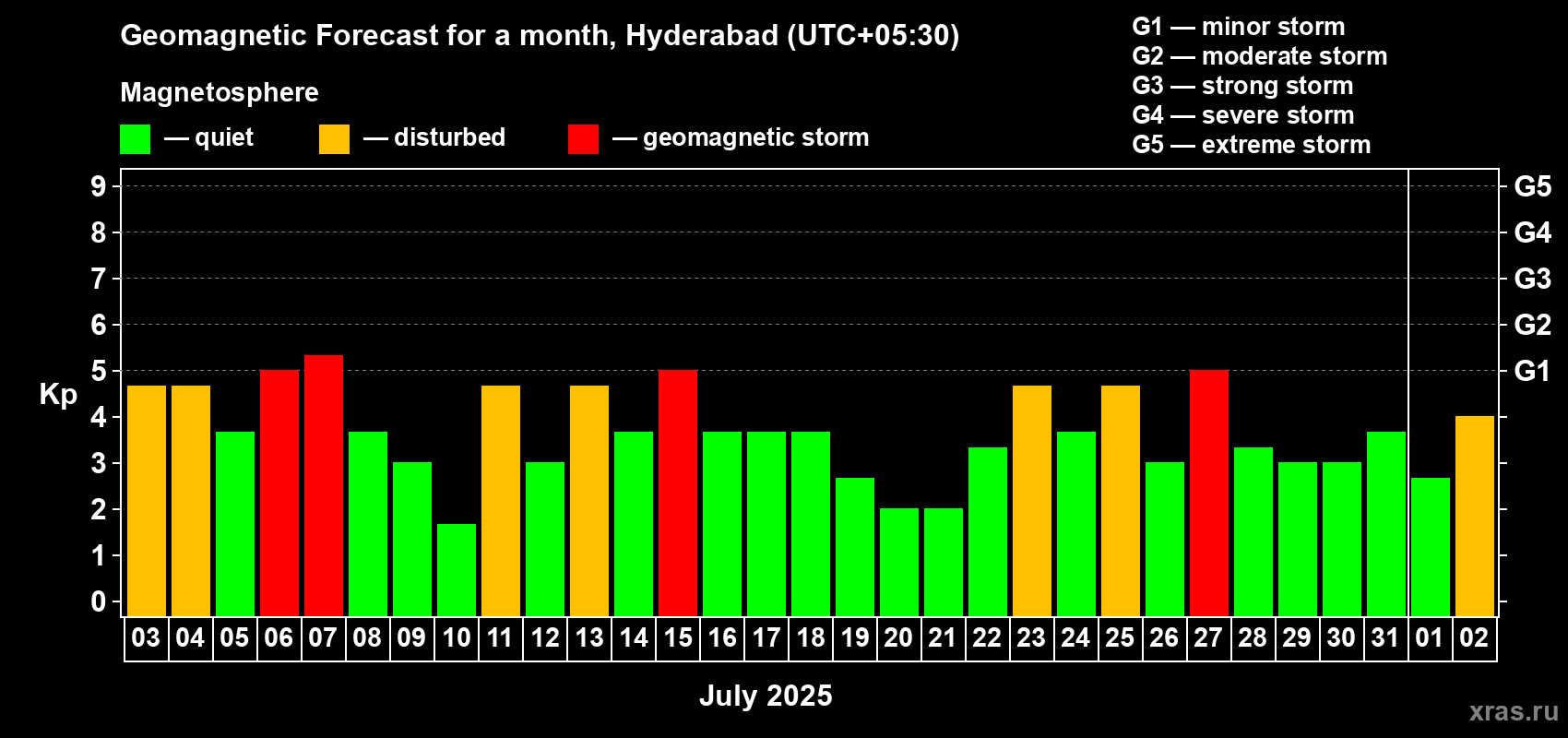Select the green bar for July 08
Image resolution: width=1568 pixels, height=738 pixels.
(x=368, y=524)
